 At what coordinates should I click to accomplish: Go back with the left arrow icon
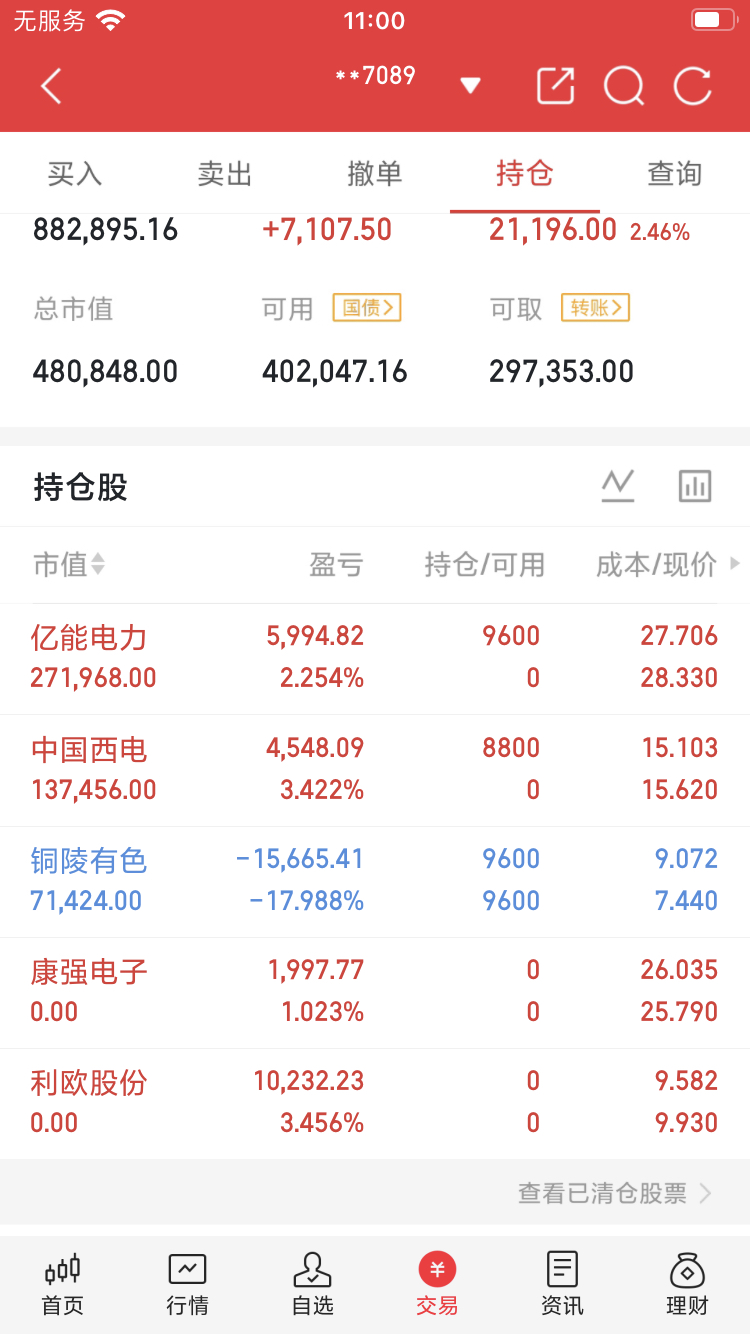pyautogui.click(x=51, y=86)
